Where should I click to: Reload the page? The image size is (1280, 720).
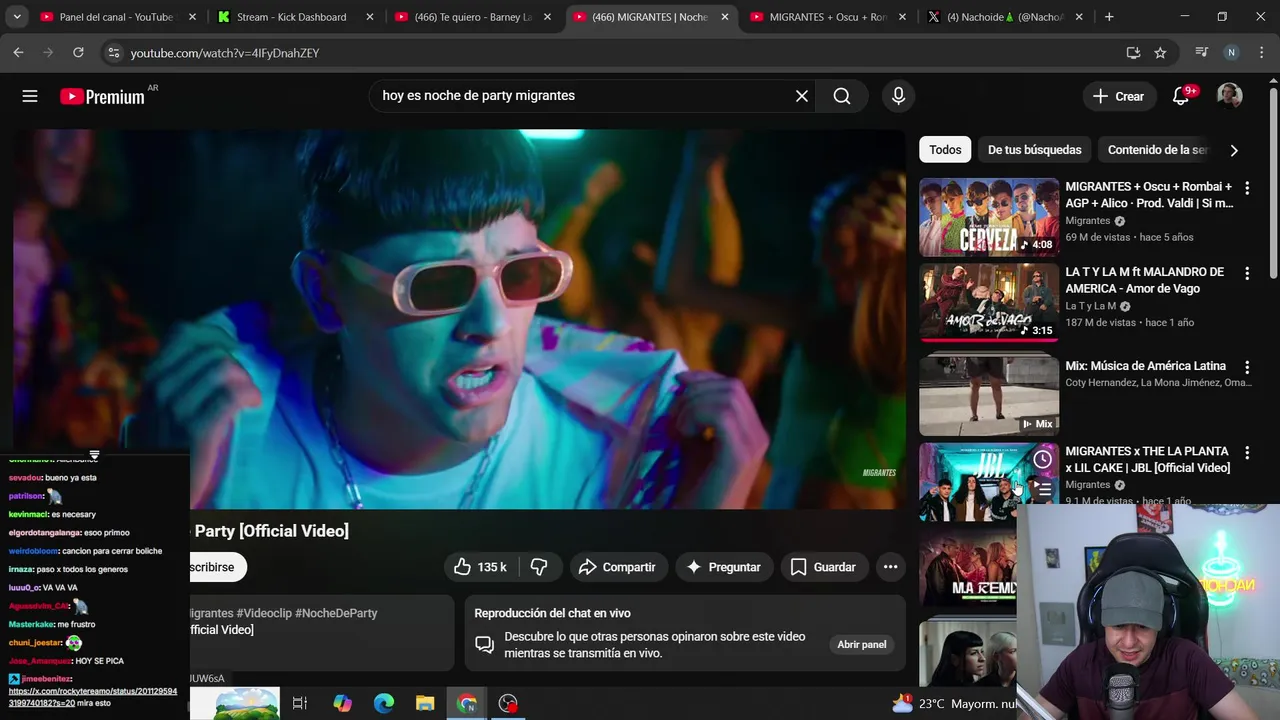click(78, 52)
